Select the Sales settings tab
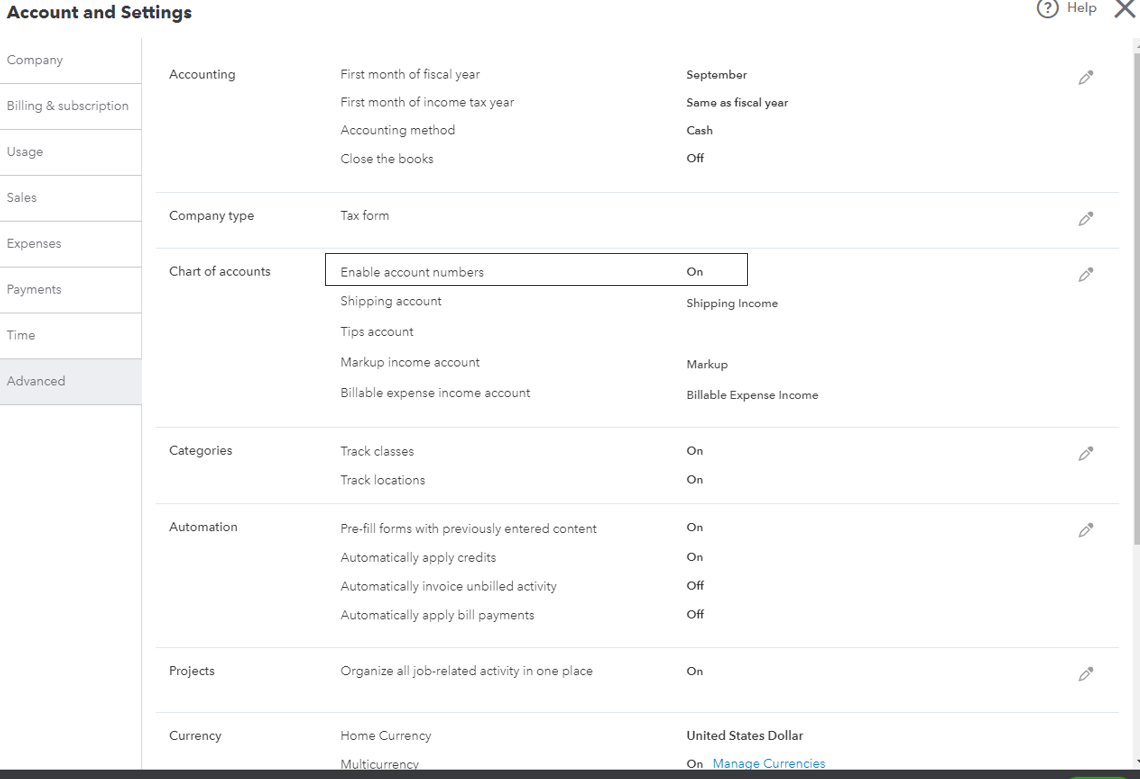1140x779 pixels. (x=22, y=198)
